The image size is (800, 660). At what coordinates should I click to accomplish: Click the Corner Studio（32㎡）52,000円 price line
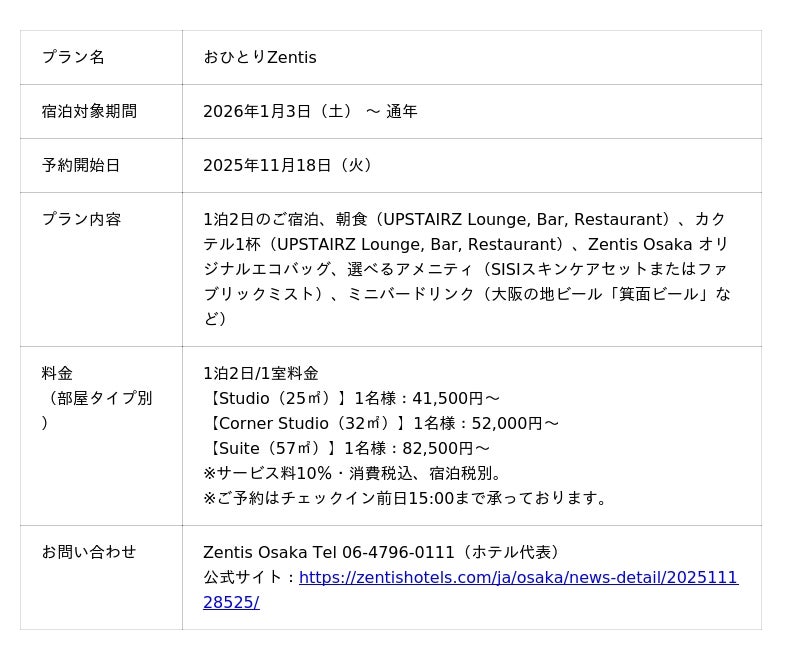(x=381, y=424)
